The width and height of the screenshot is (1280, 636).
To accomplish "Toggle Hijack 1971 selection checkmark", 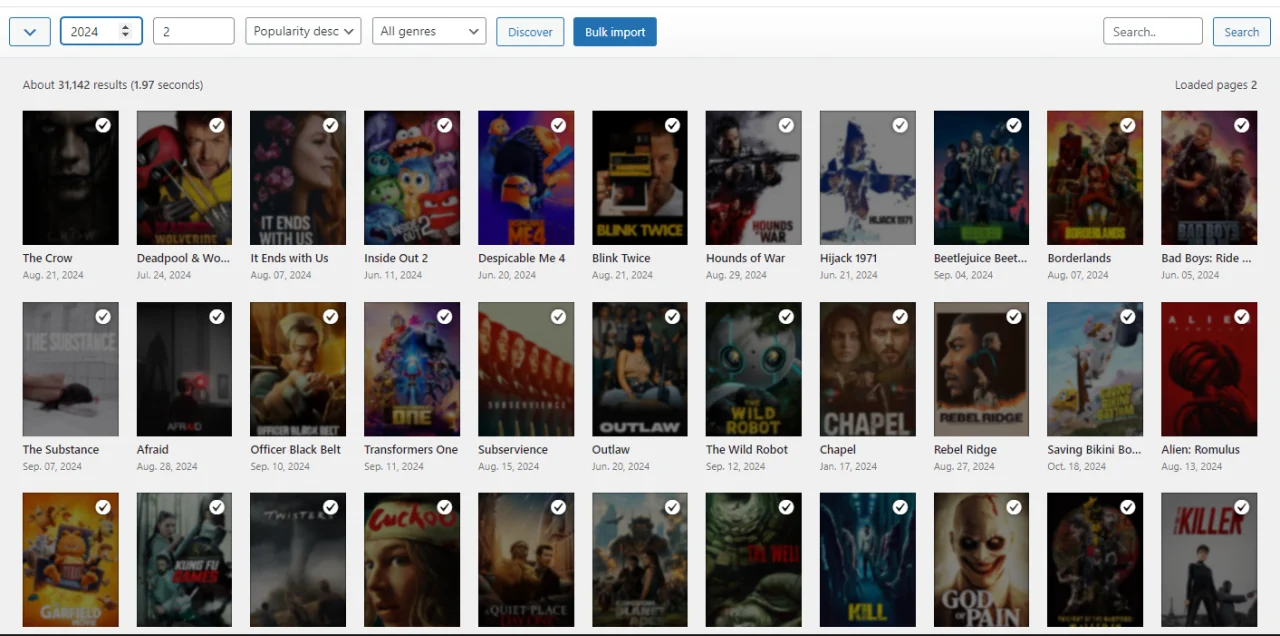I will click(901, 125).
